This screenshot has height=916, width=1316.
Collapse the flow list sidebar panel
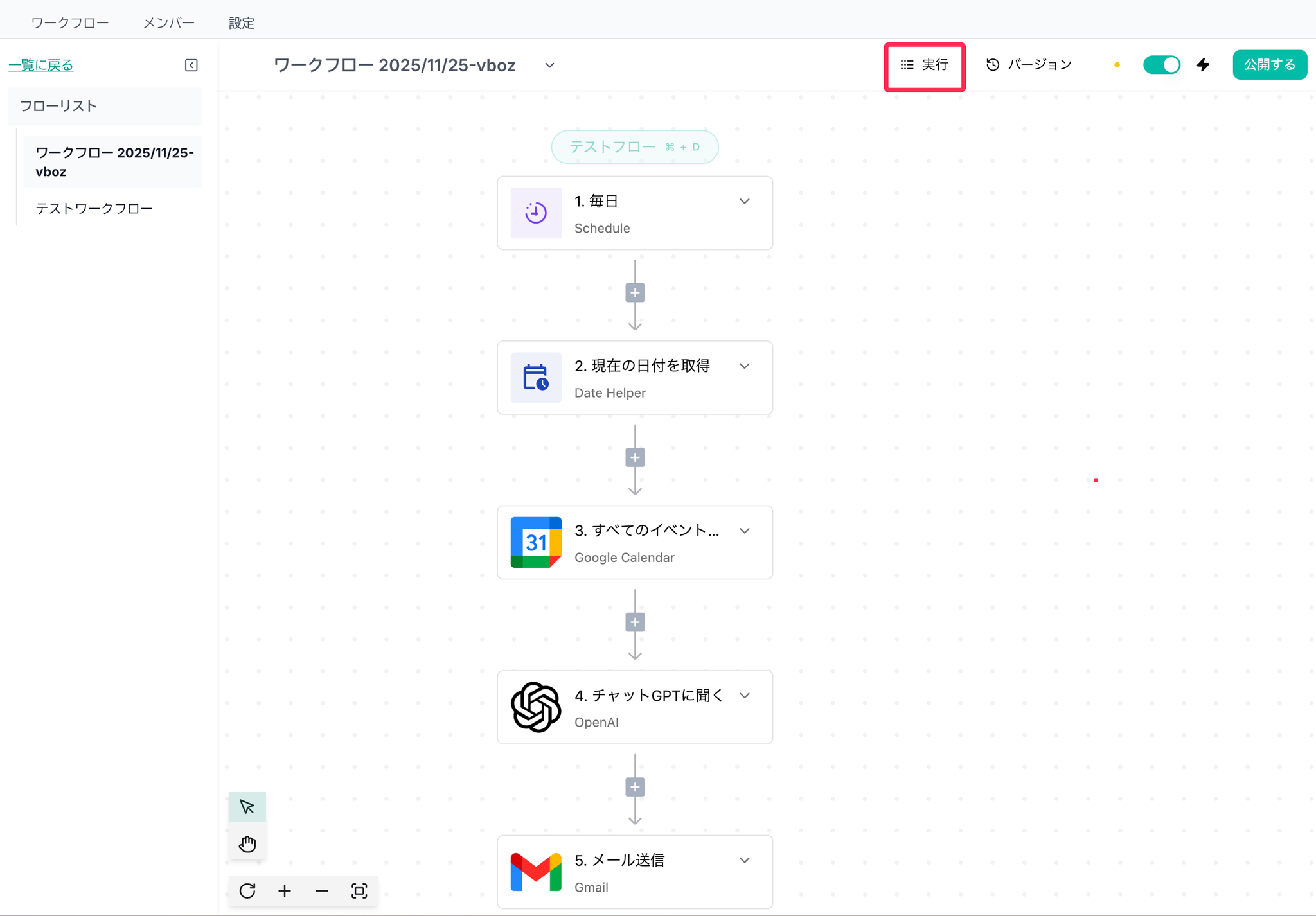point(191,65)
